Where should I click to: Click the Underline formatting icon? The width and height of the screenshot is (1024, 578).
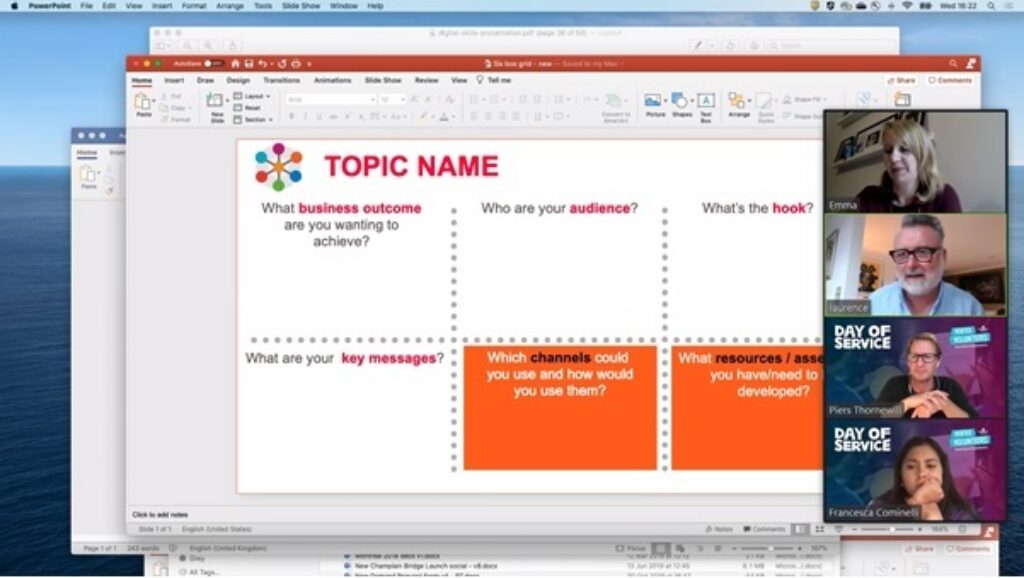coord(319,116)
